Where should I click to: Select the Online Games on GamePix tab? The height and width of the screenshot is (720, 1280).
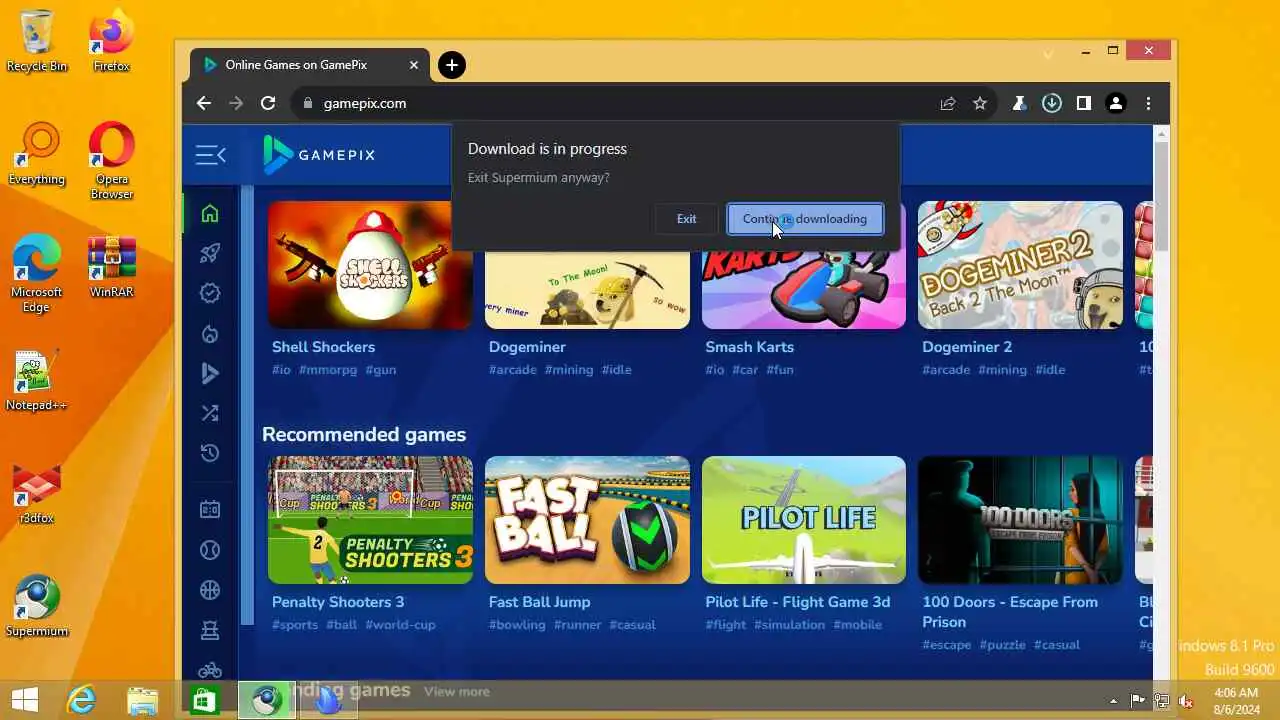point(310,65)
